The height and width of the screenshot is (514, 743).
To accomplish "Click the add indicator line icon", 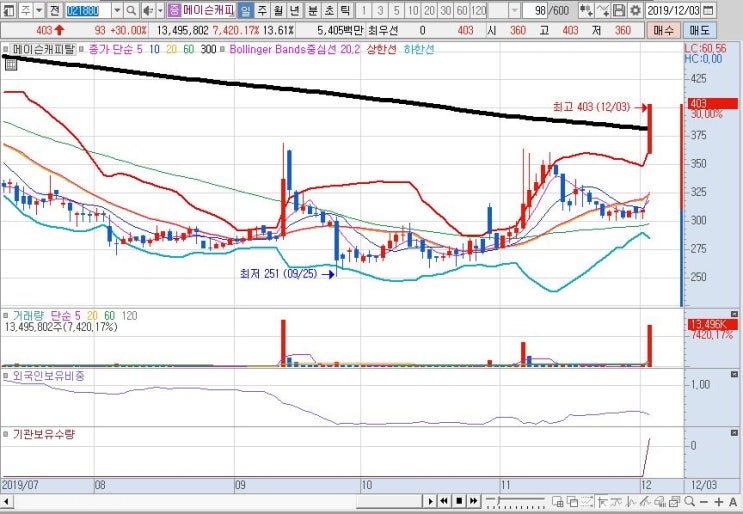I will [603, 10].
